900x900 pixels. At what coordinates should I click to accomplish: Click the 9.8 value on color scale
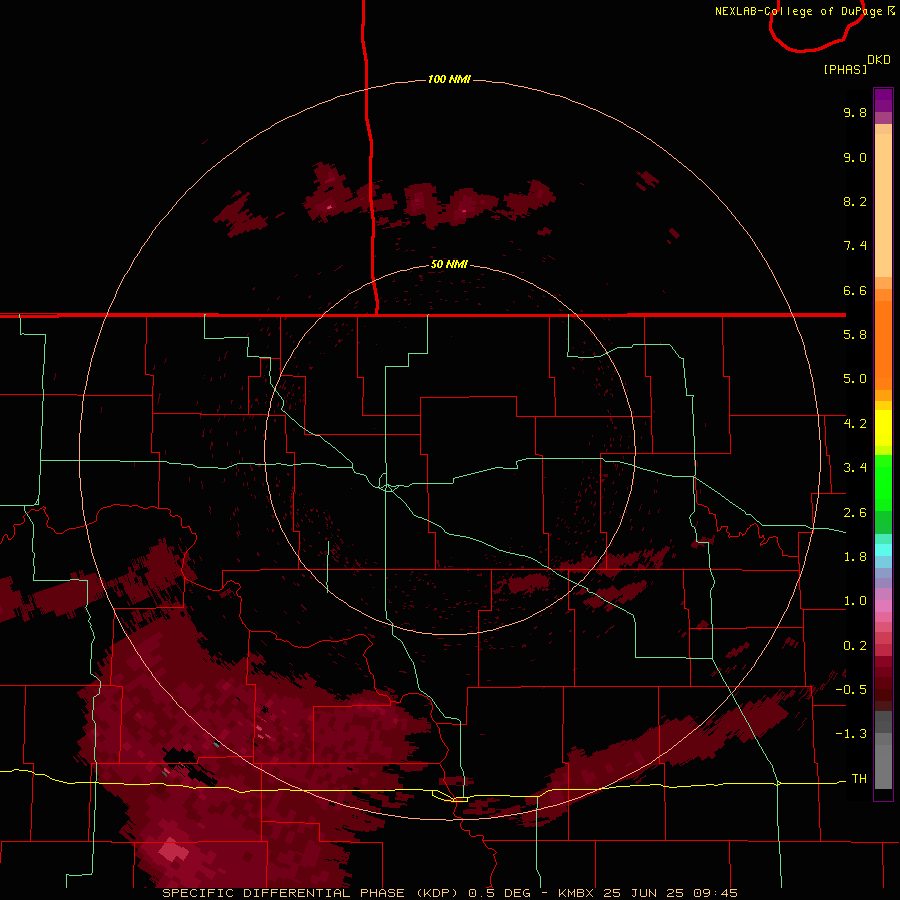coord(855,112)
